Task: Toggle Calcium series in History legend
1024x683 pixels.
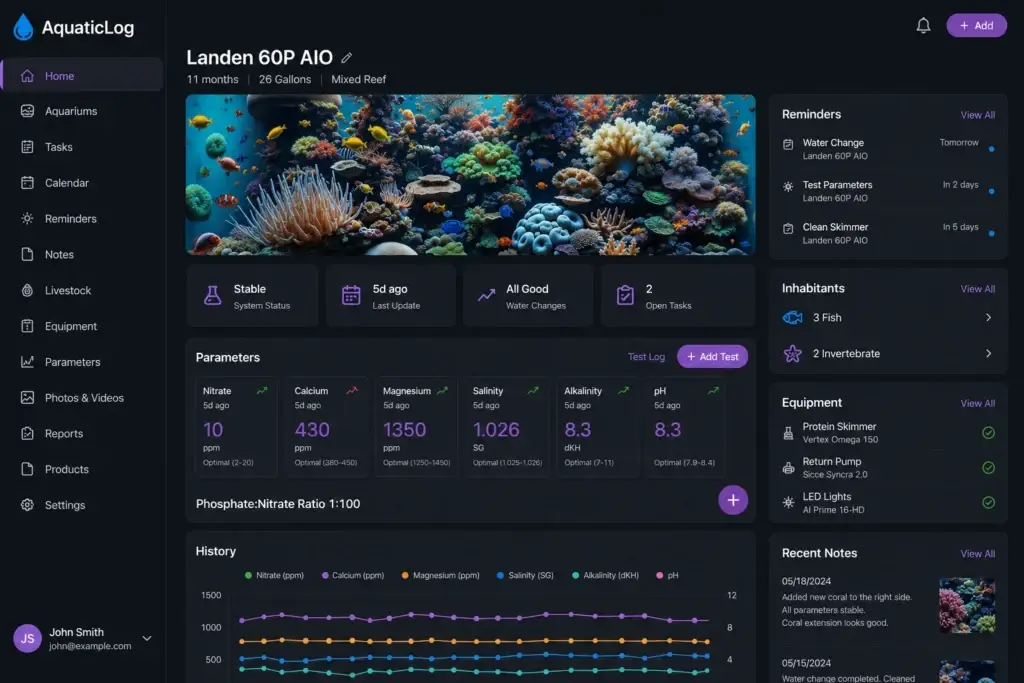Action: click(x=353, y=575)
